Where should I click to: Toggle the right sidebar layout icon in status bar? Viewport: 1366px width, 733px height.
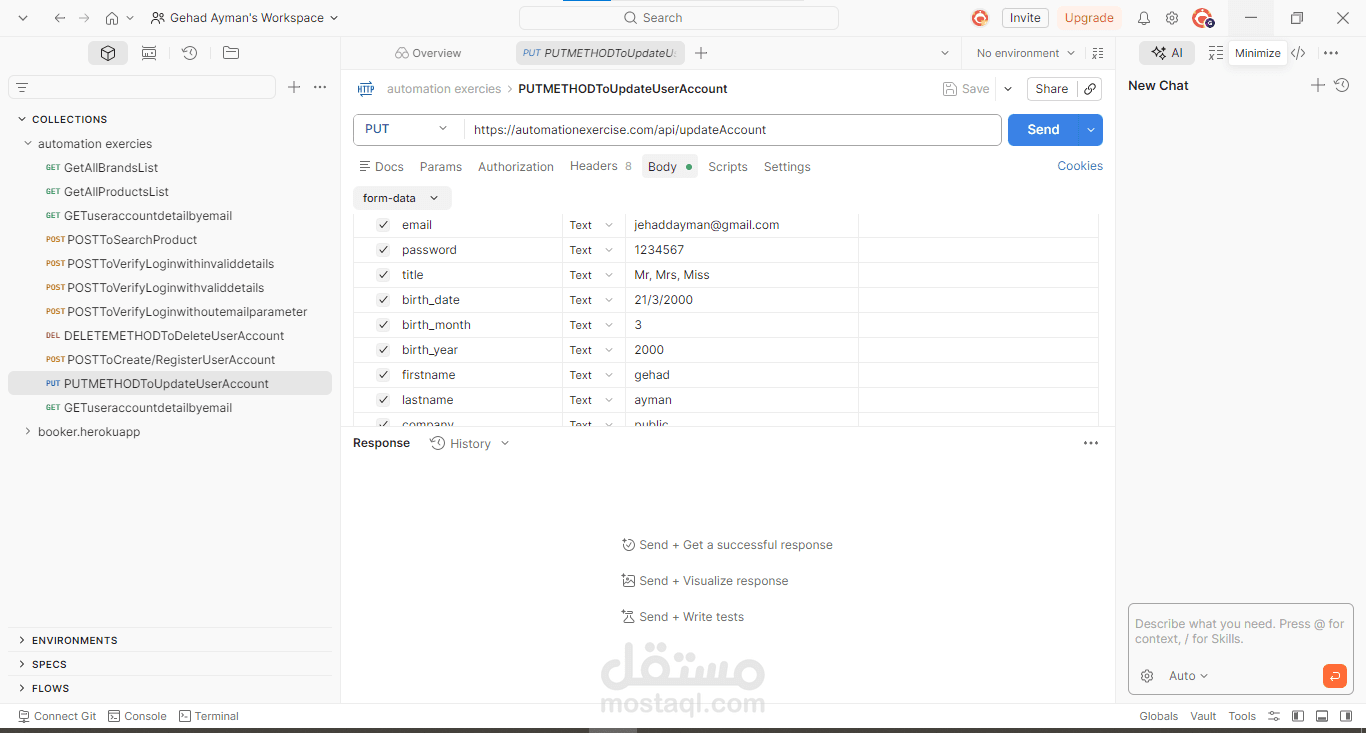coord(1345,716)
